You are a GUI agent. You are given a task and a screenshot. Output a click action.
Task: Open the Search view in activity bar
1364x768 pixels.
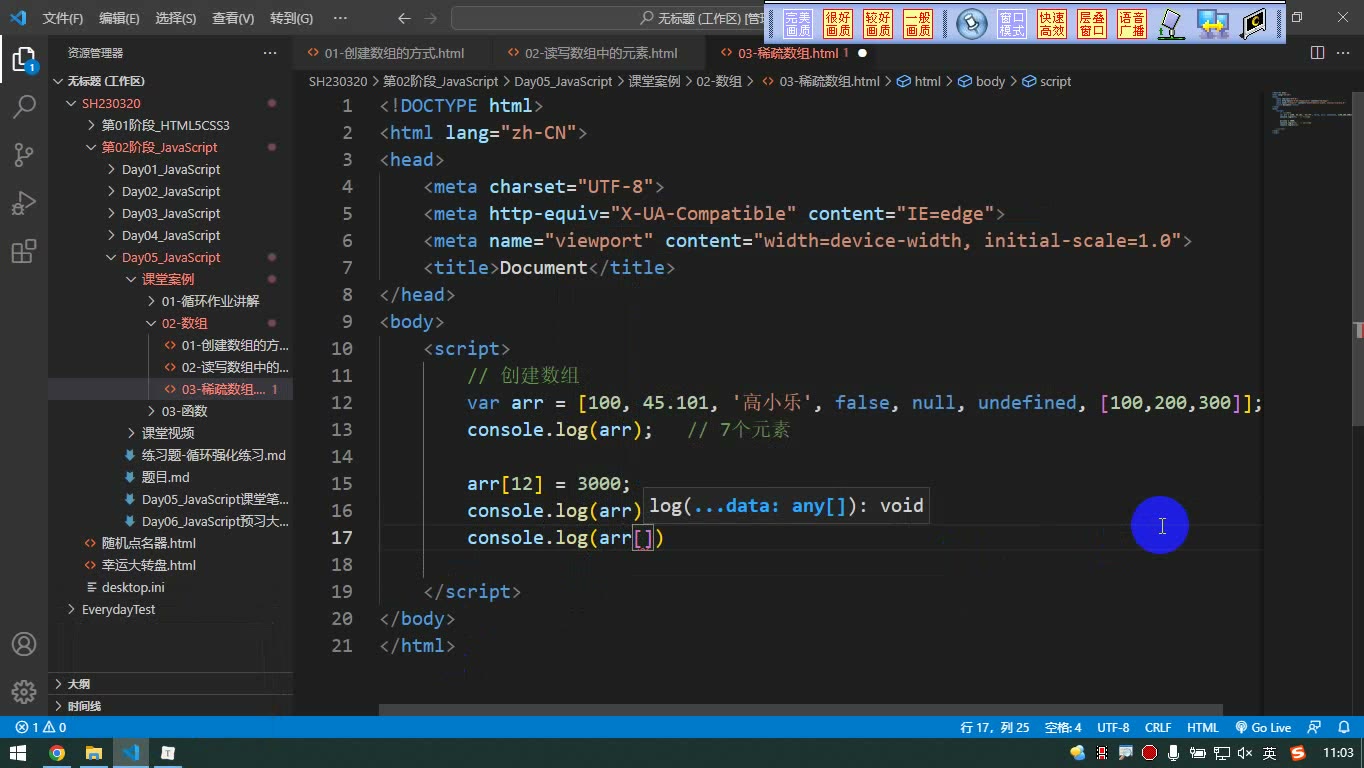(x=24, y=106)
